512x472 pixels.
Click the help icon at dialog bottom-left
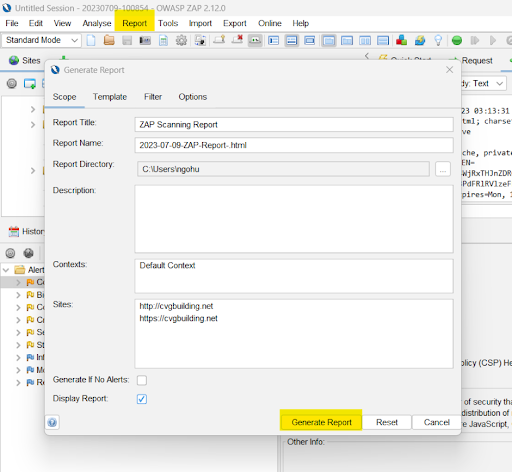pyautogui.click(x=52, y=423)
